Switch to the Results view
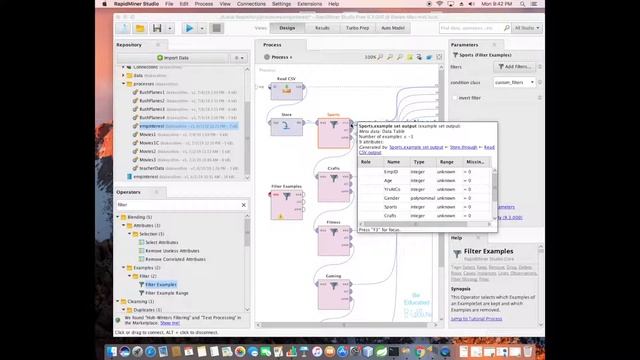This screenshot has width=640, height=360. pyautogui.click(x=322, y=28)
